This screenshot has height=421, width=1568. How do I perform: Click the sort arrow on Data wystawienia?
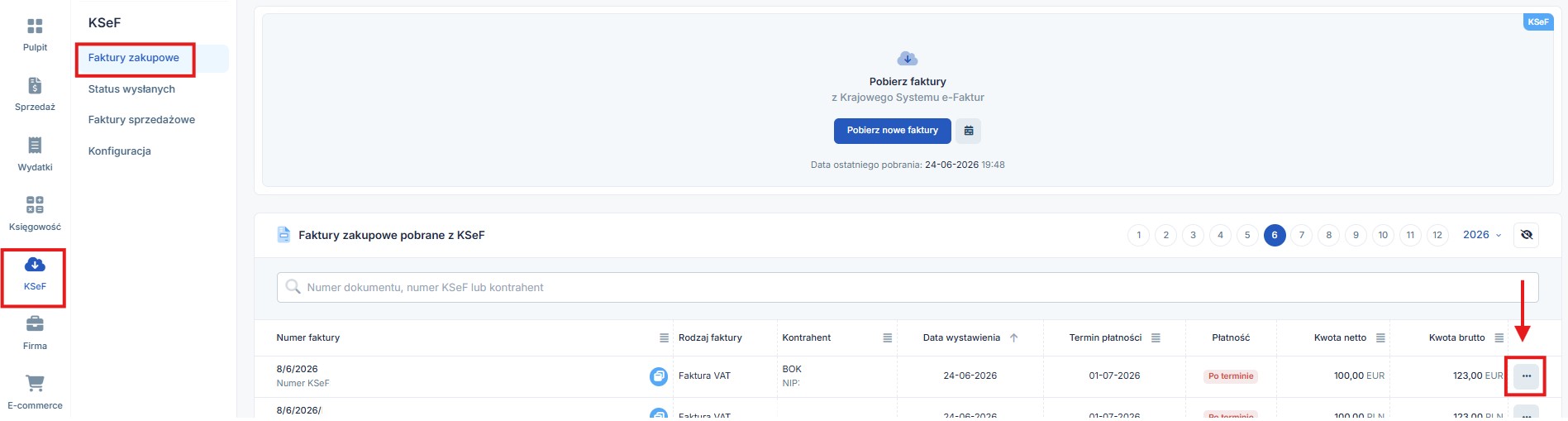pos(1013,338)
